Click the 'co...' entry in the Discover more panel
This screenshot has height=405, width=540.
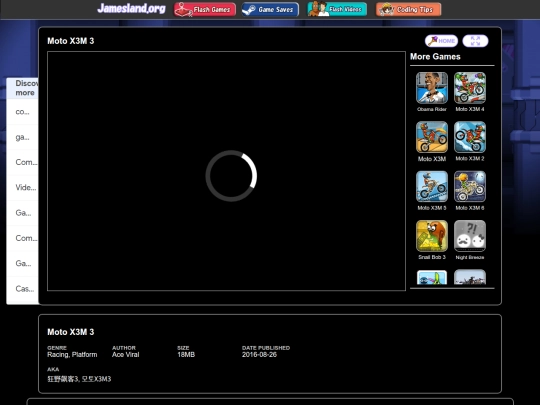(x=22, y=112)
